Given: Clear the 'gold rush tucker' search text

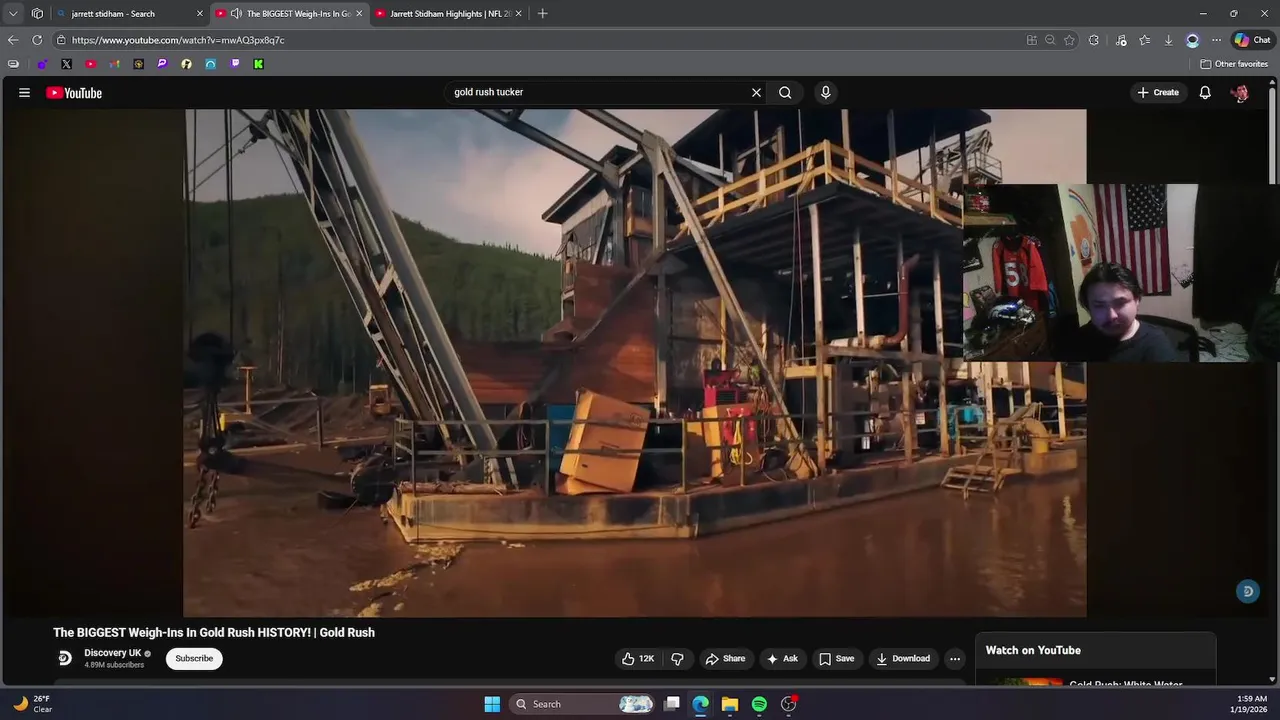Looking at the screenshot, I should (756, 92).
